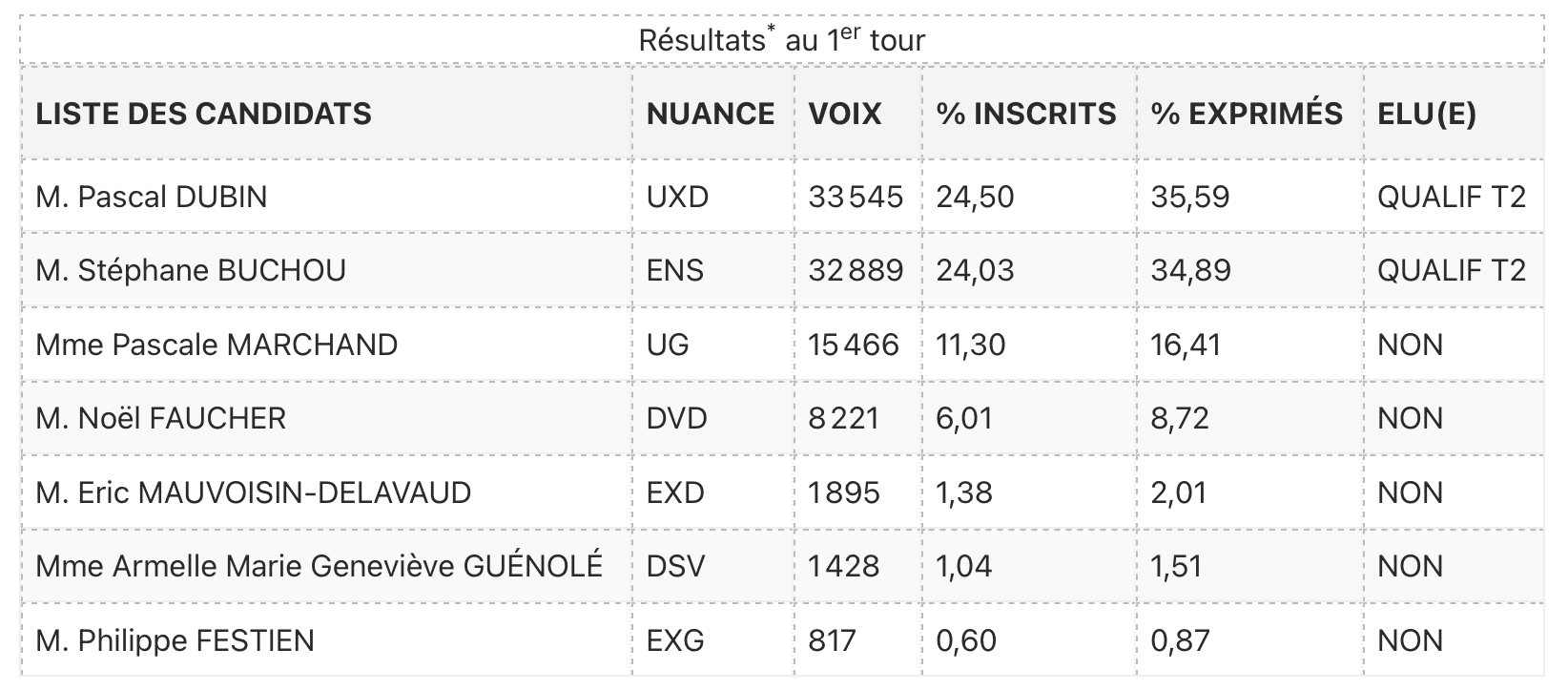The image size is (1568, 691).
Task: Click the % INSCRITS column header
Action: click(x=1026, y=114)
